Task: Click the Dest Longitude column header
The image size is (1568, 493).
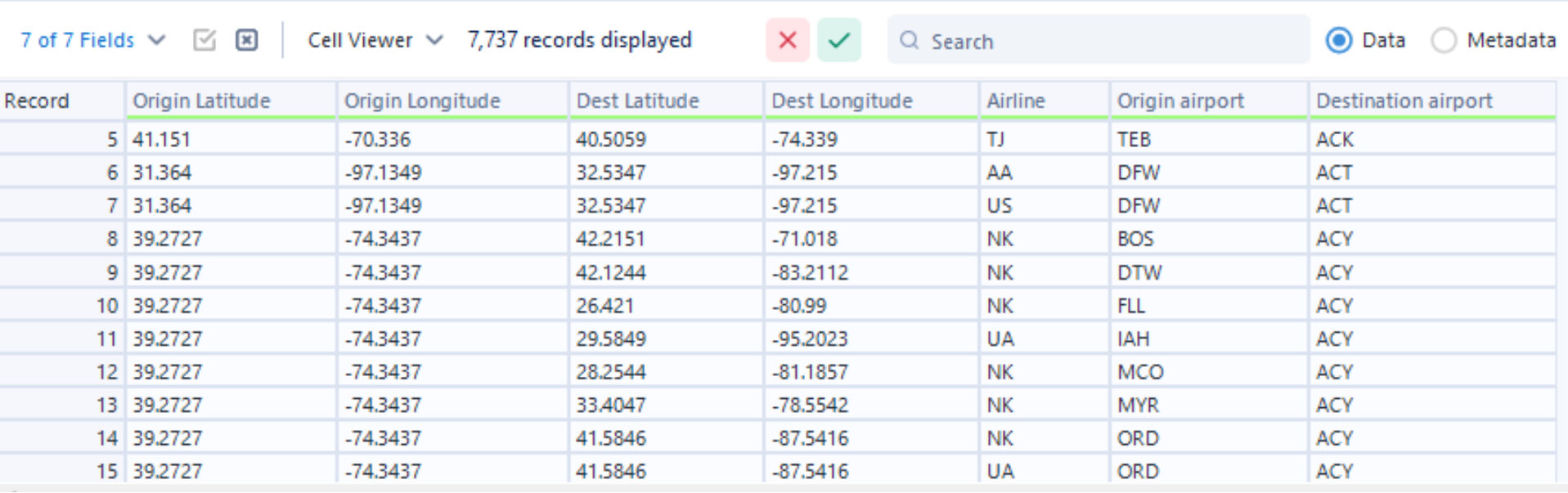Action: point(842,101)
